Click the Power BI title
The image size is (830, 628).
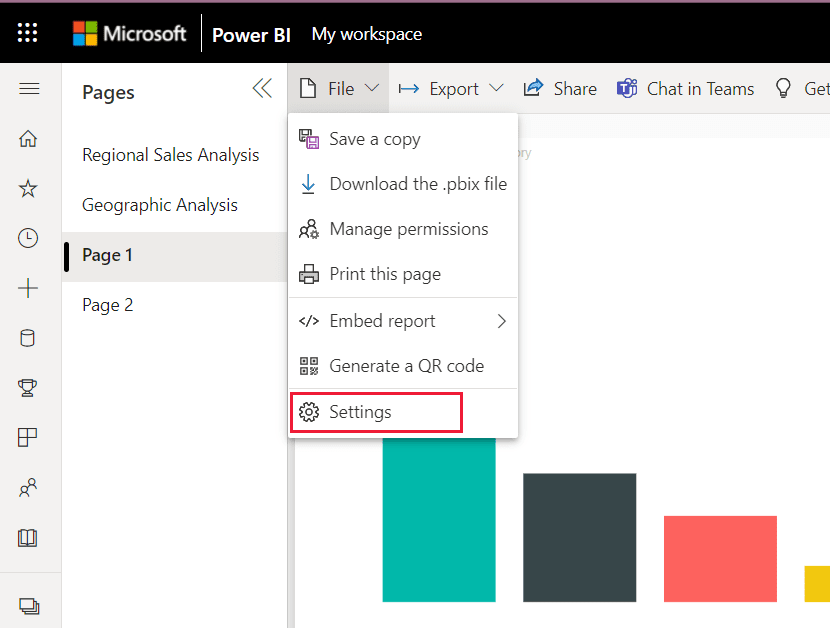coord(251,35)
